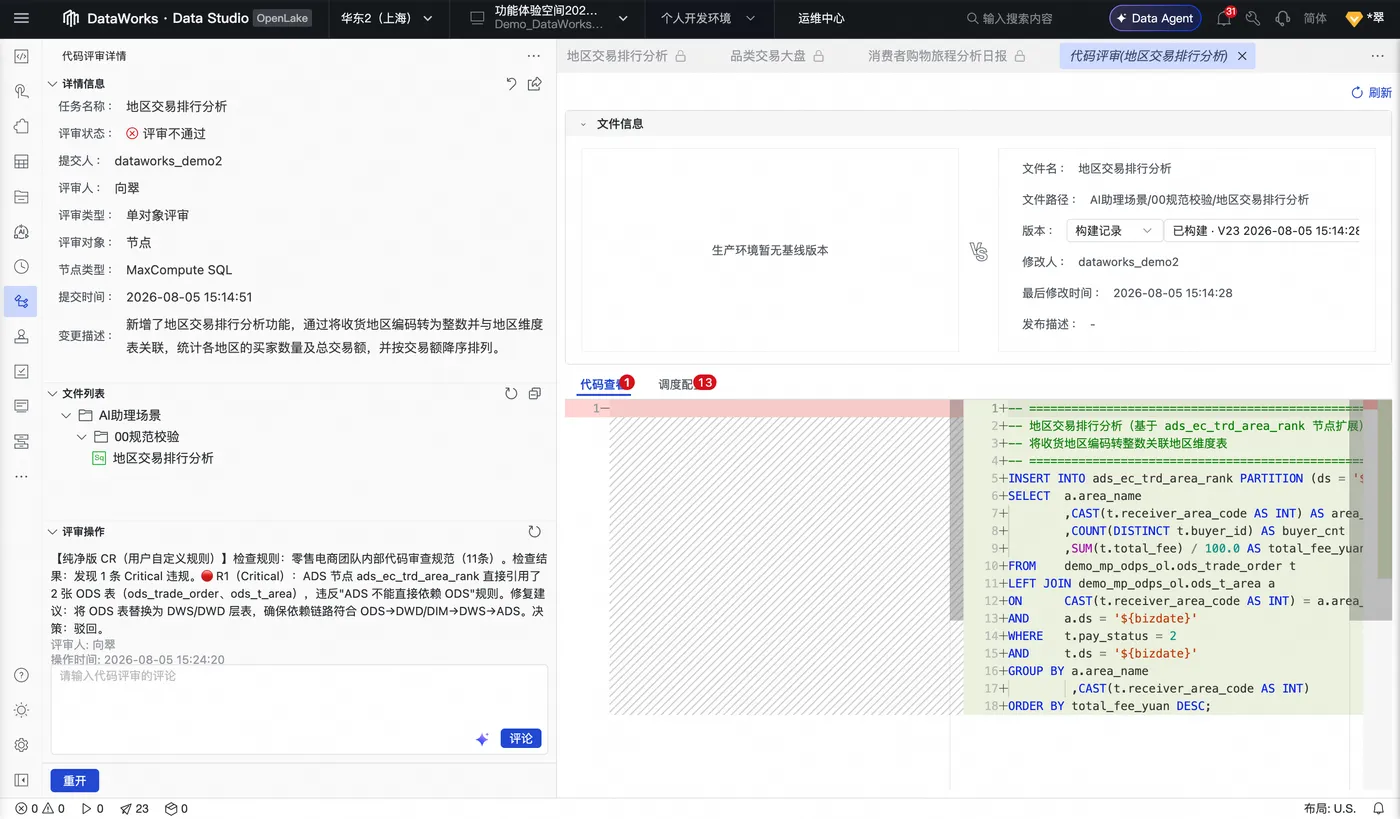Open the wrench tools icon in header

tap(1252, 18)
